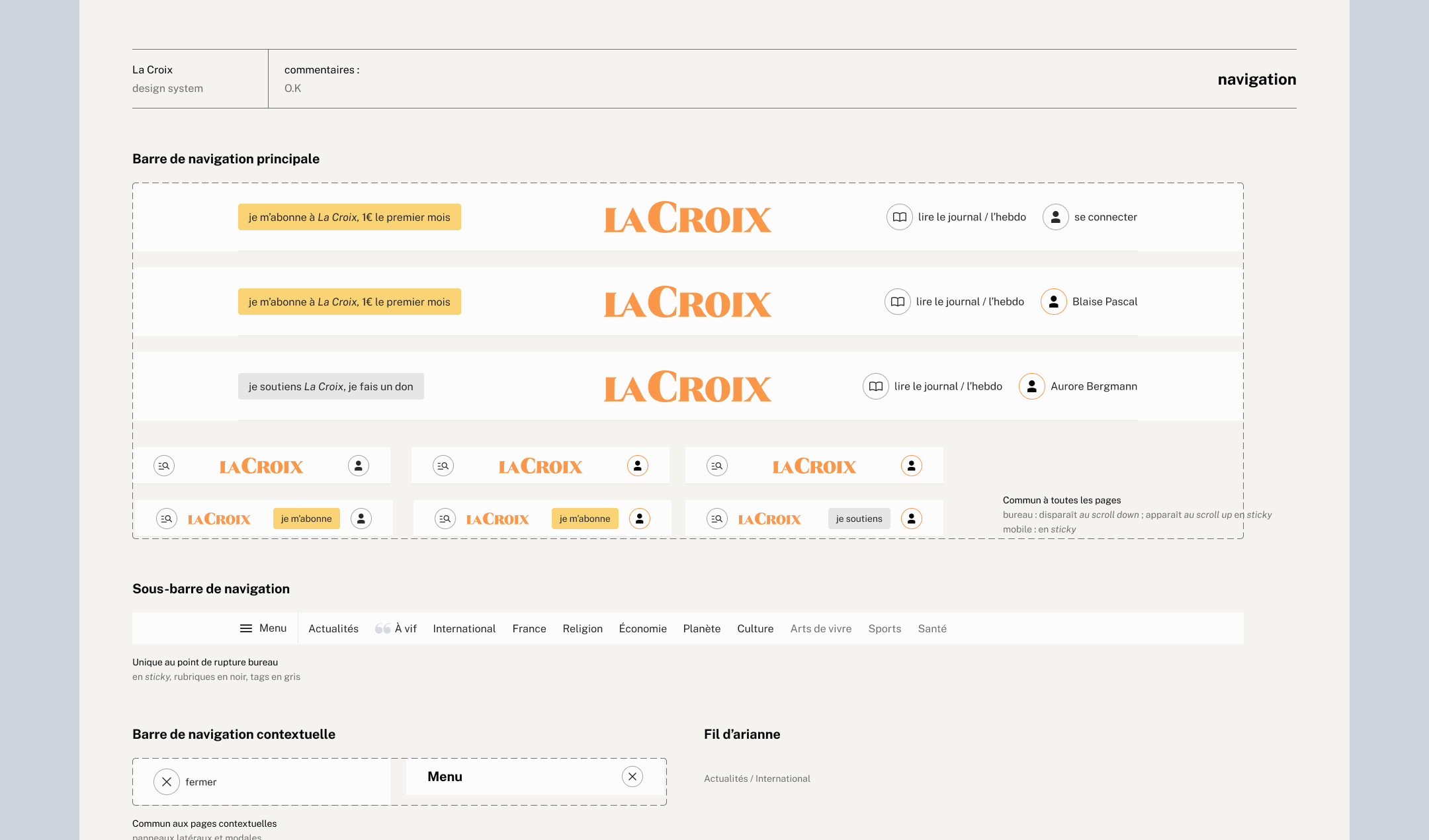Click search icon in first mobile header
The width and height of the screenshot is (1429, 840).
pyautogui.click(x=164, y=466)
